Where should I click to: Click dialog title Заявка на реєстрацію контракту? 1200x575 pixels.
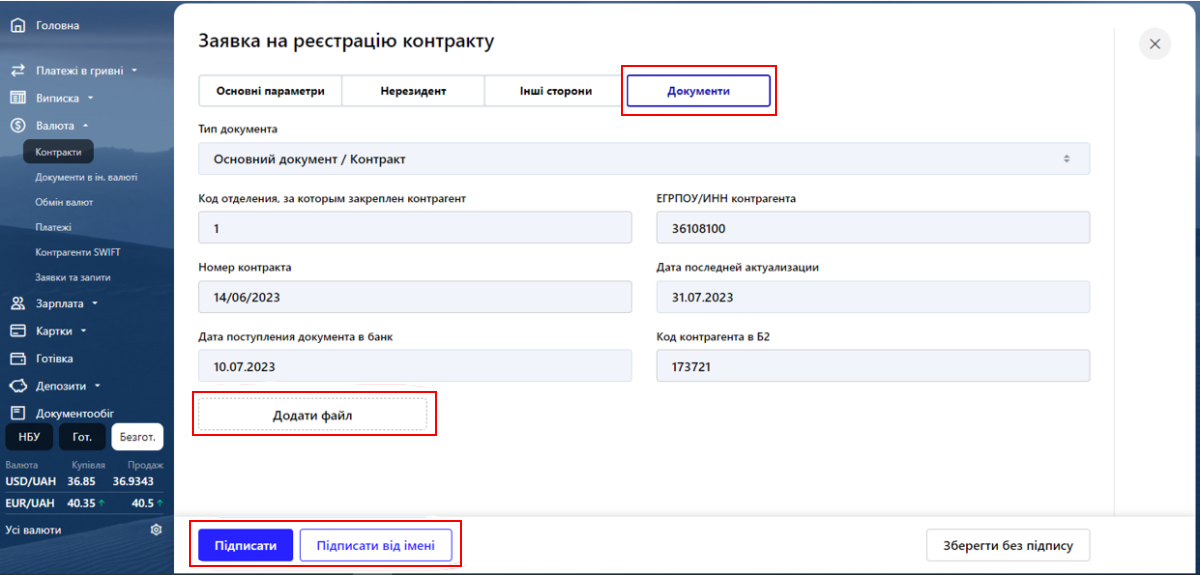coord(346,41)
